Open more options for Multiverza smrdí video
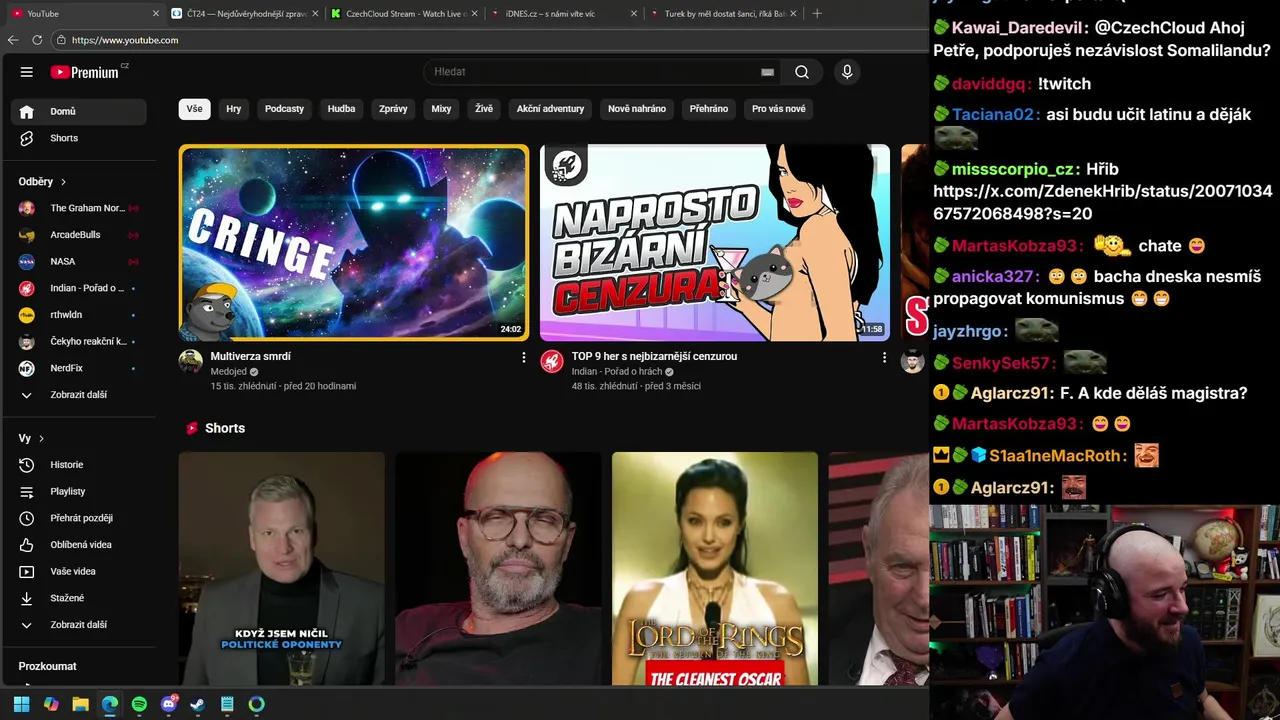Image resolution: width=1280 pixels, height=720 pixels. 523,357
